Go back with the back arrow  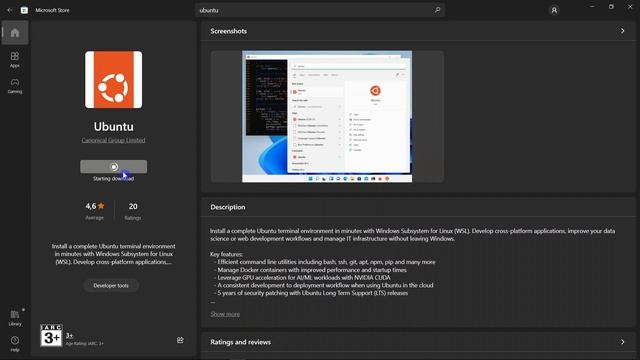pyautogui.click(x=9, y=10)
